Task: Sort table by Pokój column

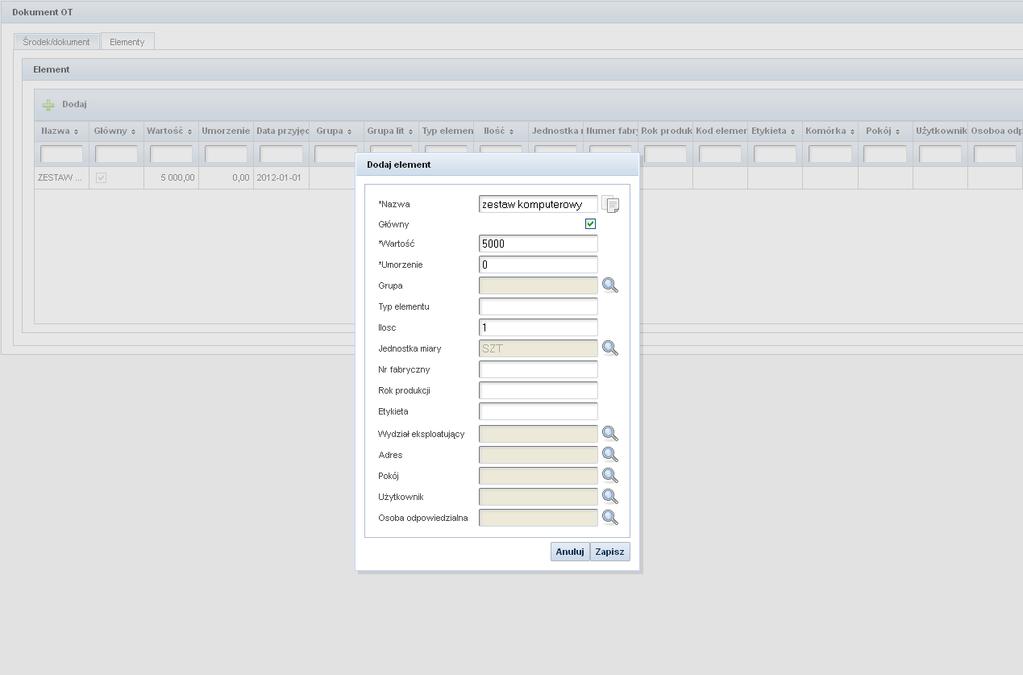Action: 898,132
